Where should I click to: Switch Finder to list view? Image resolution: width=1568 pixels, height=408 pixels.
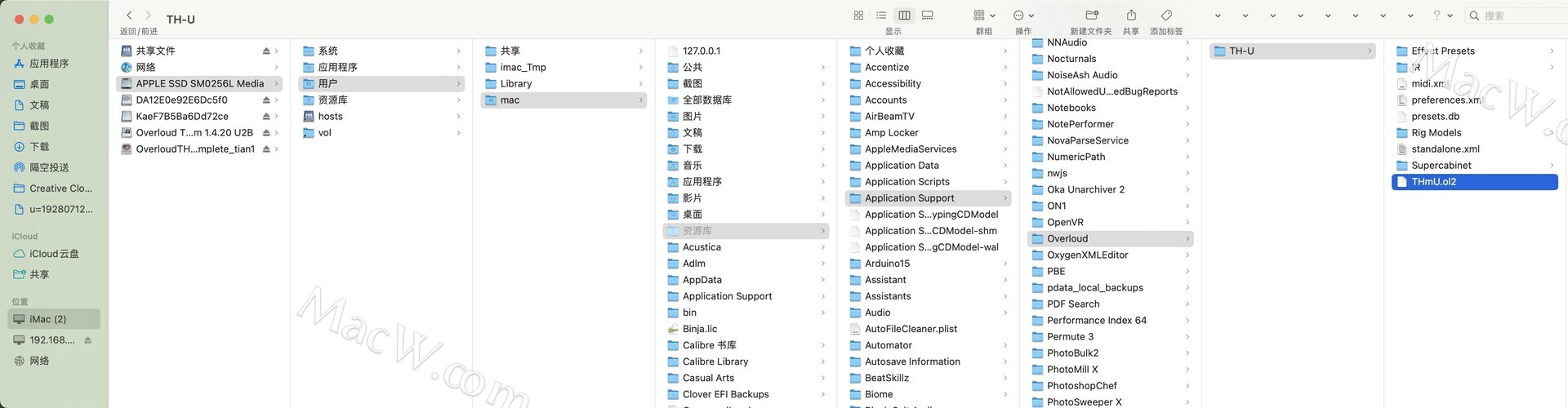pos(881,16)
